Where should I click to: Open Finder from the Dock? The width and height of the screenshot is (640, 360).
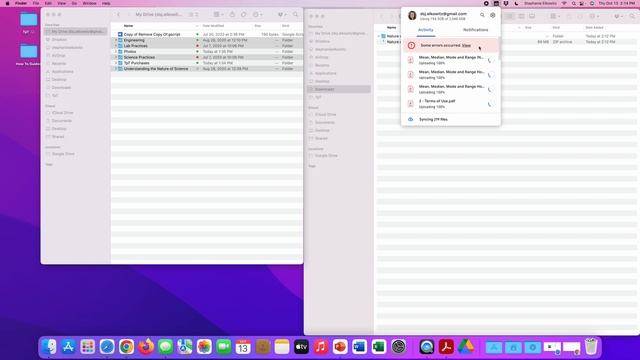49,347
